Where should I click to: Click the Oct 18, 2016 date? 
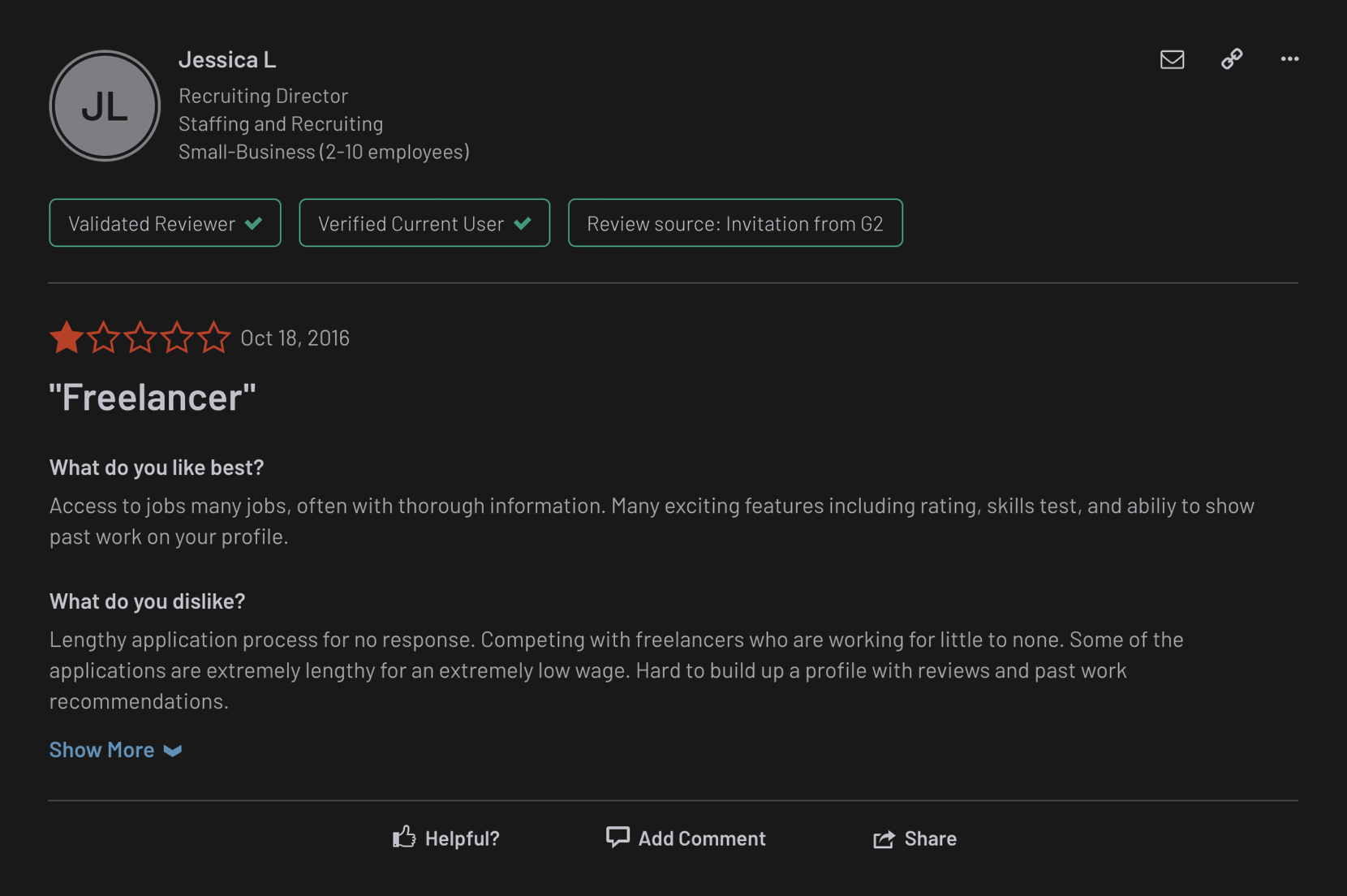295,338
